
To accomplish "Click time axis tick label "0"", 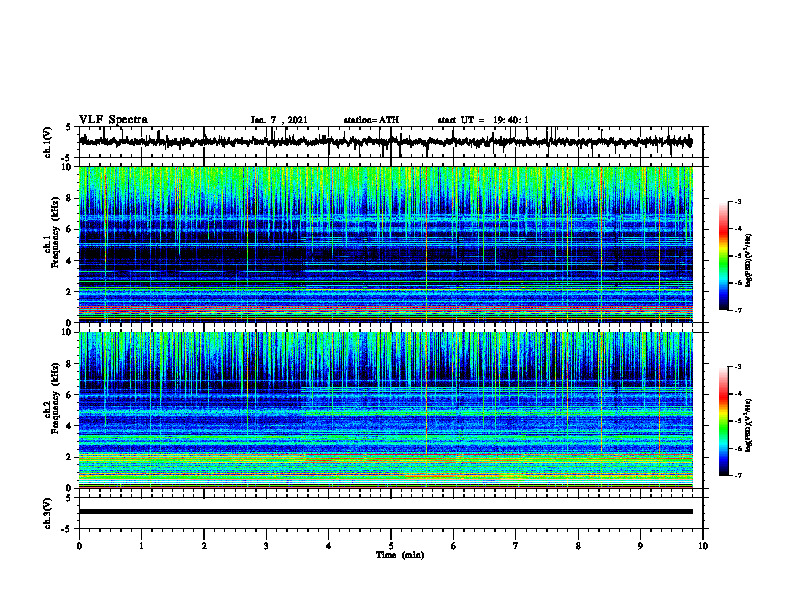I will (79, 546).
